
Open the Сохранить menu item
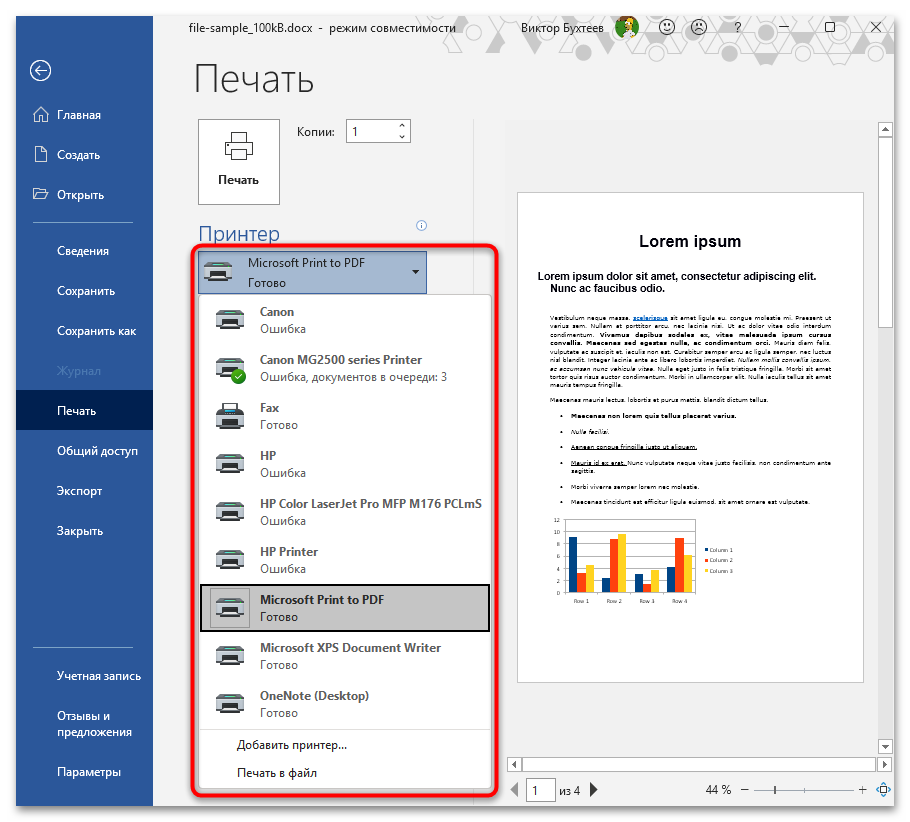click(84, 291)
